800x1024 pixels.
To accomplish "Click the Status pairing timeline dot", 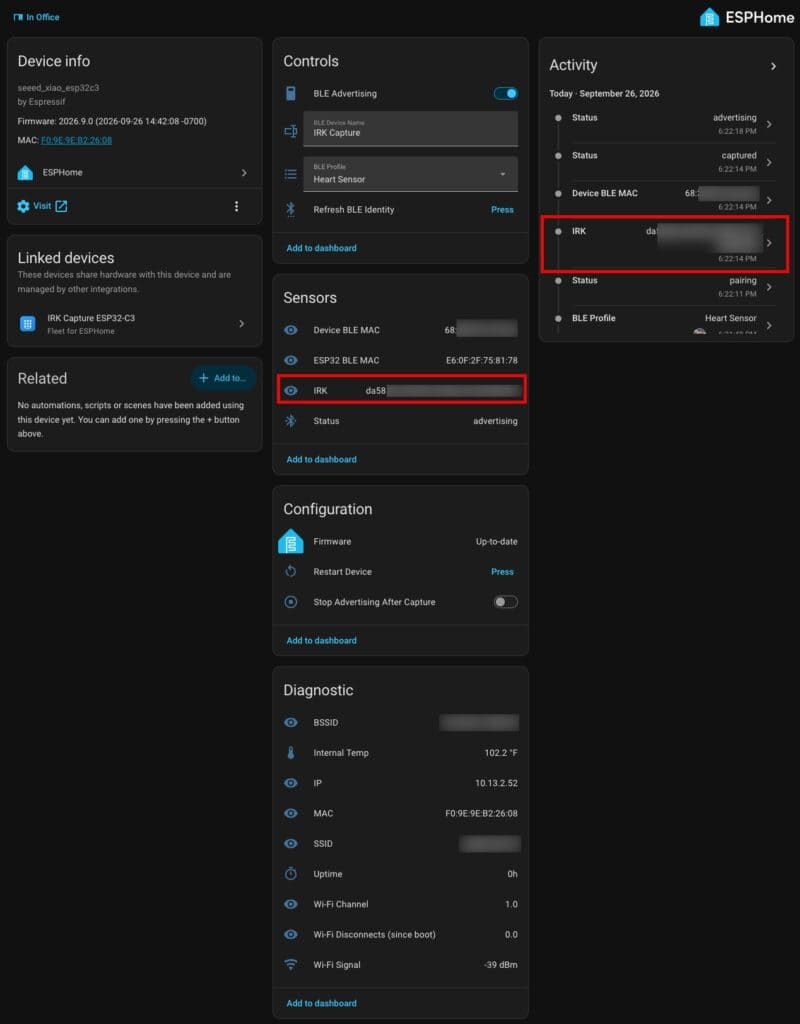I will click(558, 280).
